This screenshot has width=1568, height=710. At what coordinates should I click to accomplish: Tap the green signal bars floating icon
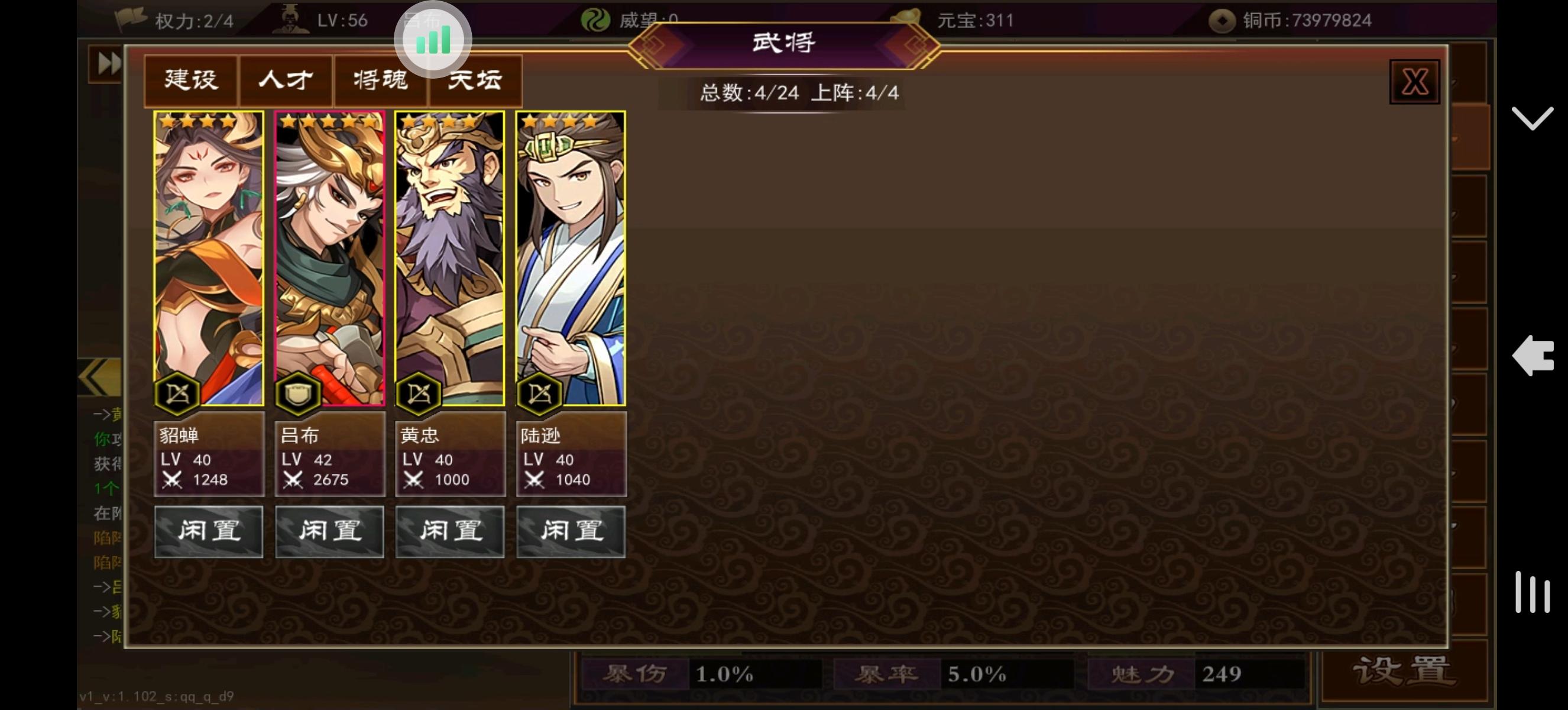pyautogui.click(x=433, y=40)
